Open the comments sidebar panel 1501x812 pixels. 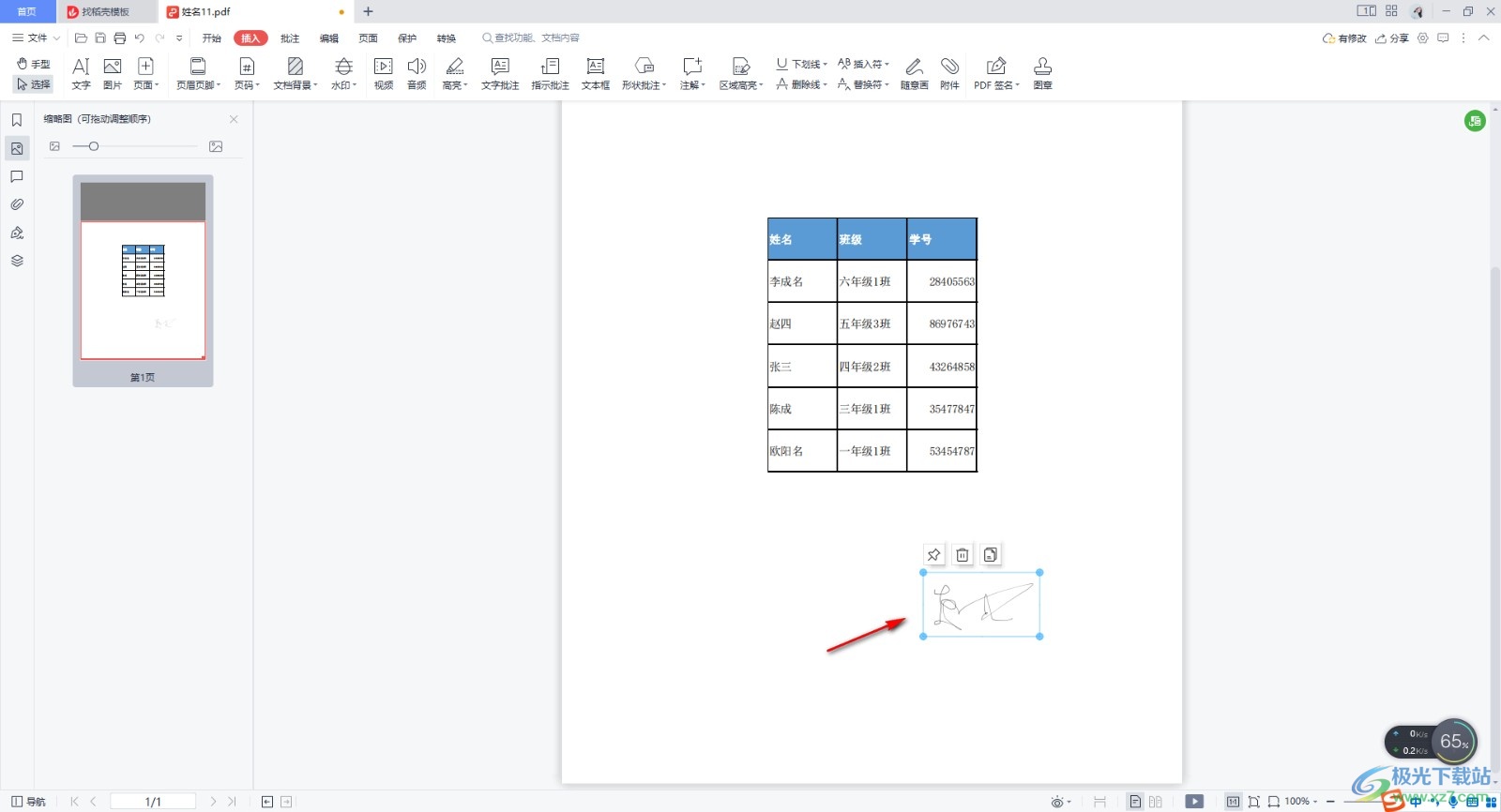click(17, 176)
